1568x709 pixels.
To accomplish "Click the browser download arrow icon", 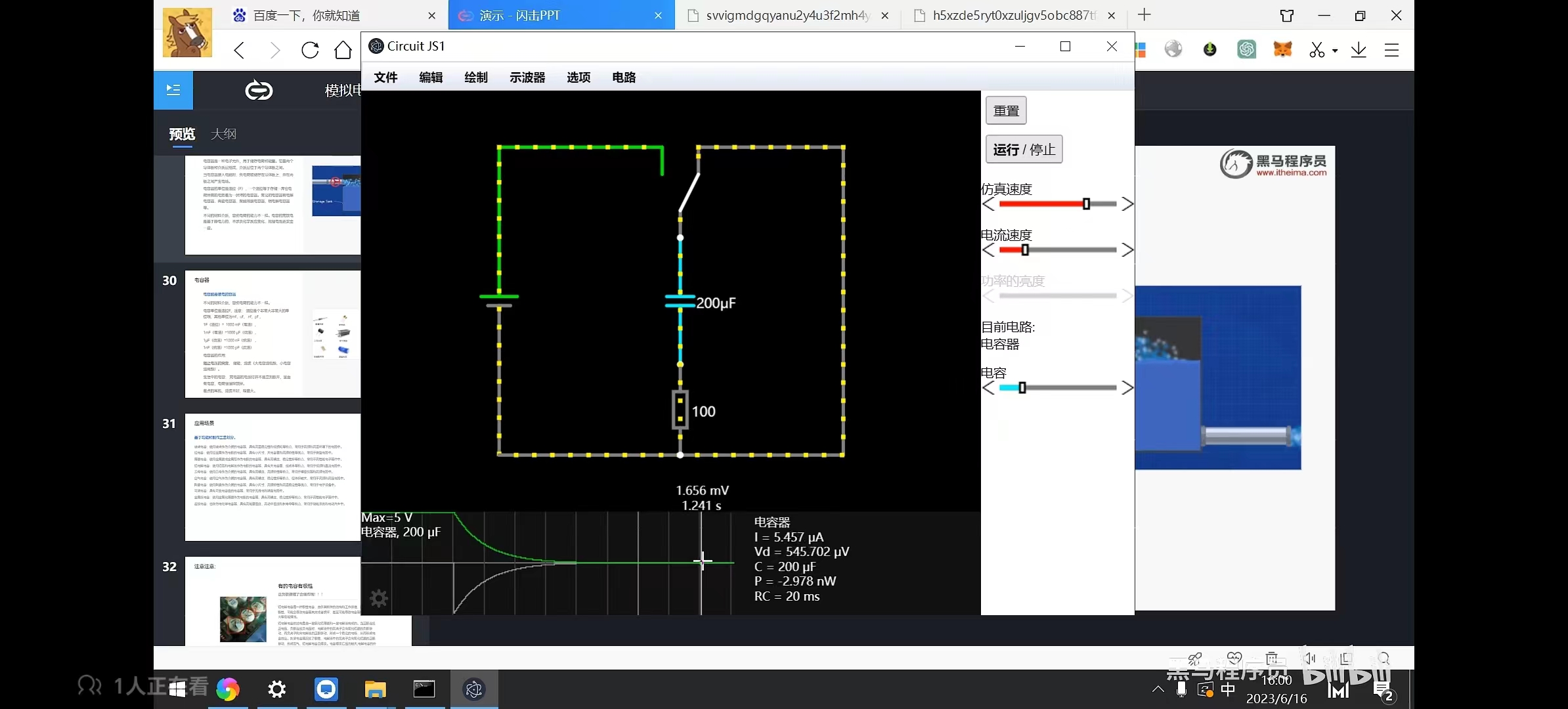I will point(1359,50).
